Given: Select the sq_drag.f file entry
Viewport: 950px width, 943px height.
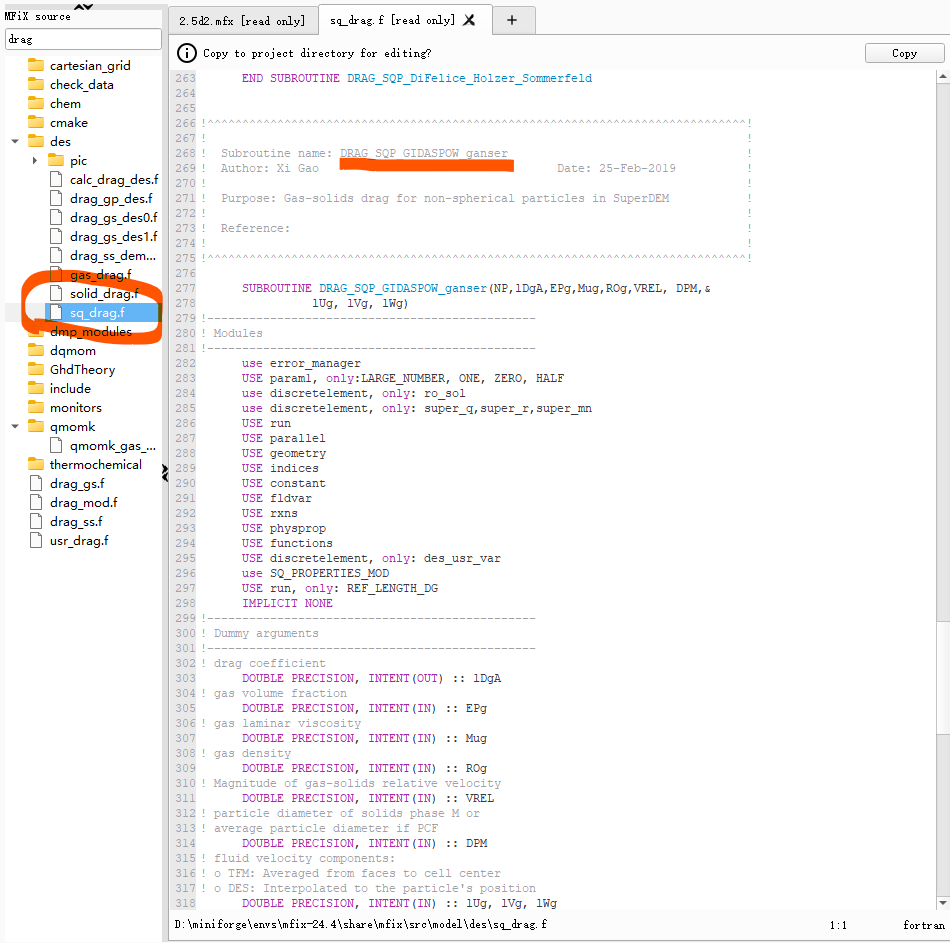Looking at the screenshot, I should pos(97,313).
